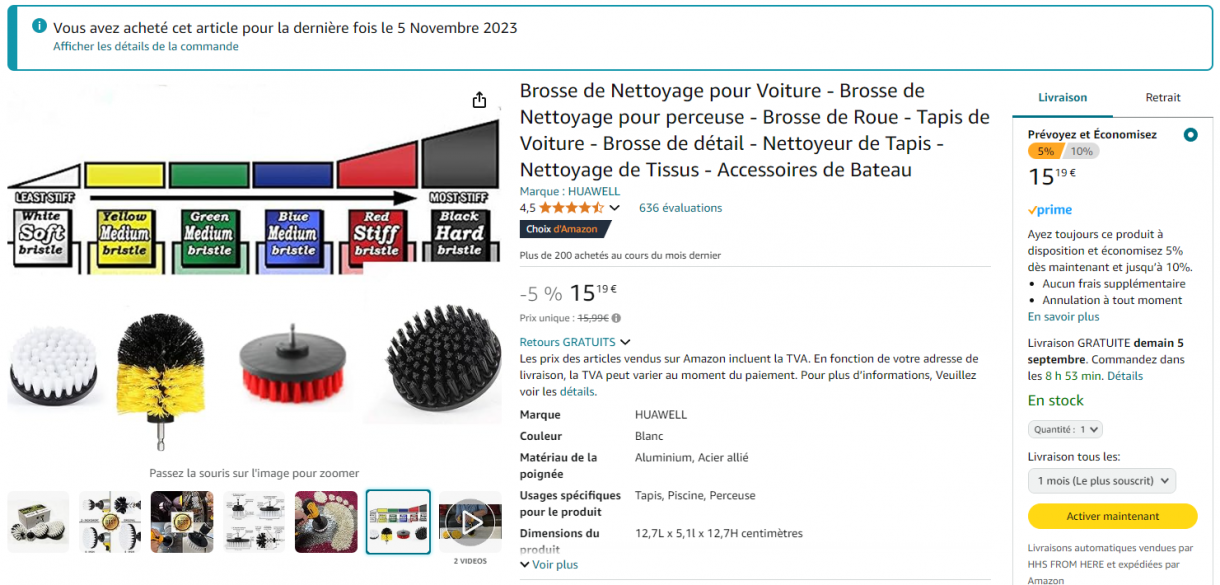
Task: Click the Choix d'Amazon badge
Action: 561,229
